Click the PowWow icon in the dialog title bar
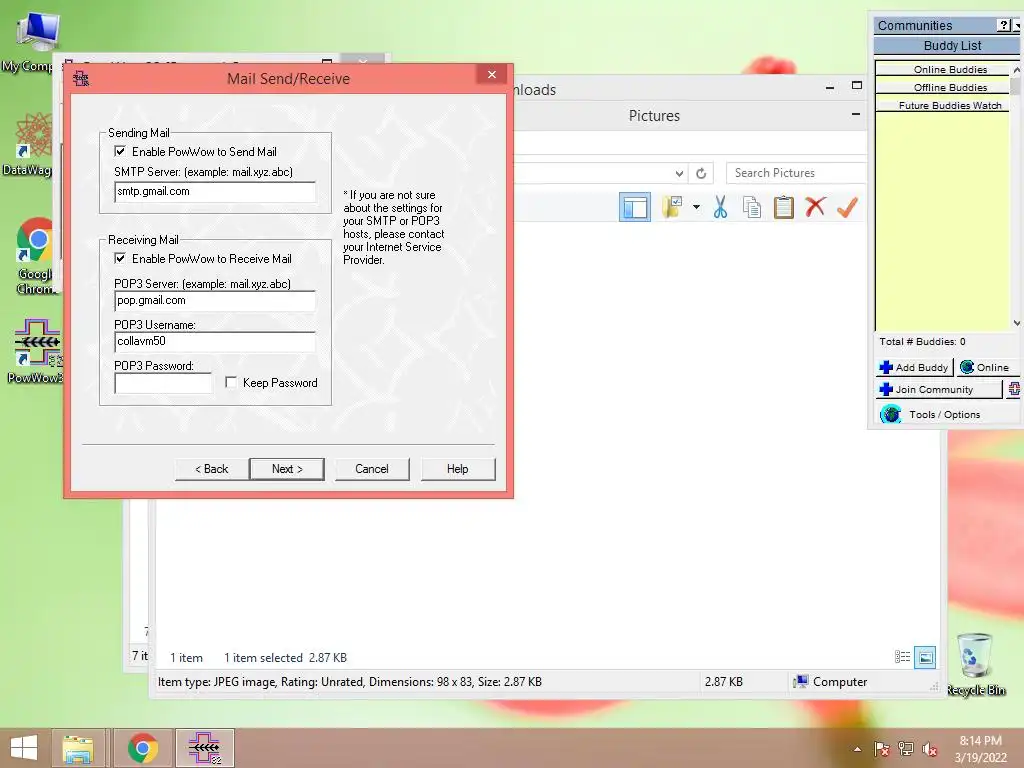 click(x=81, y=79)
